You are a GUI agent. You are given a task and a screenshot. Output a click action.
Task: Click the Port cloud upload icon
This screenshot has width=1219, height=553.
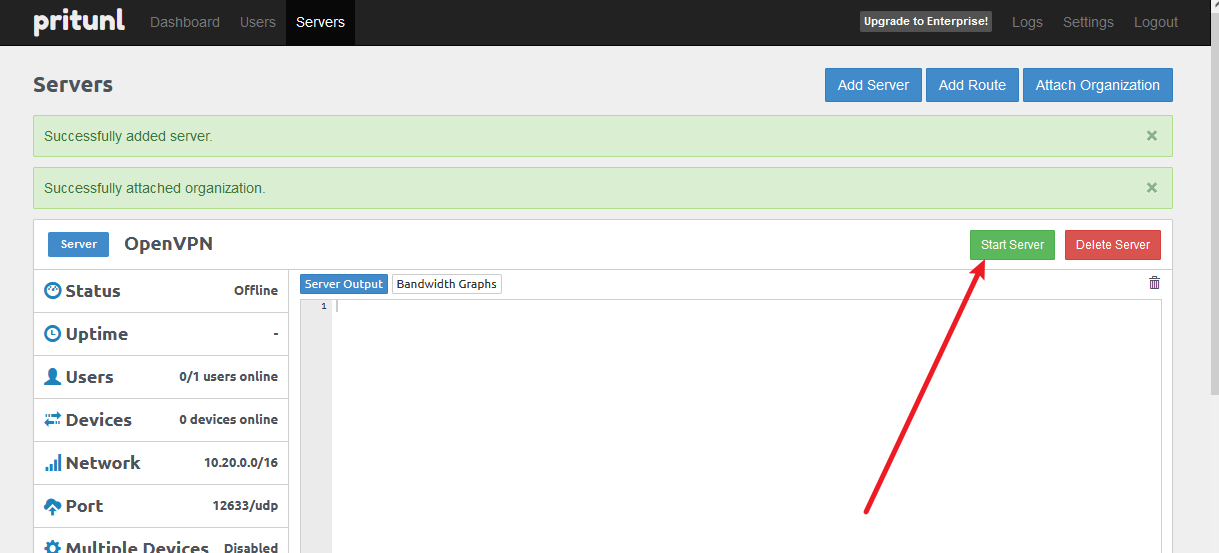[53, 507]
